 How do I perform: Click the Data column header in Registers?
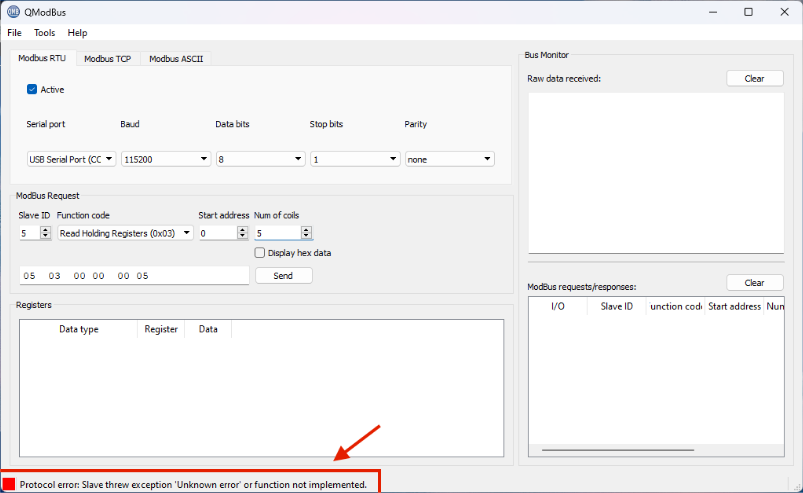pyautogui.click(x=208, y=329)
